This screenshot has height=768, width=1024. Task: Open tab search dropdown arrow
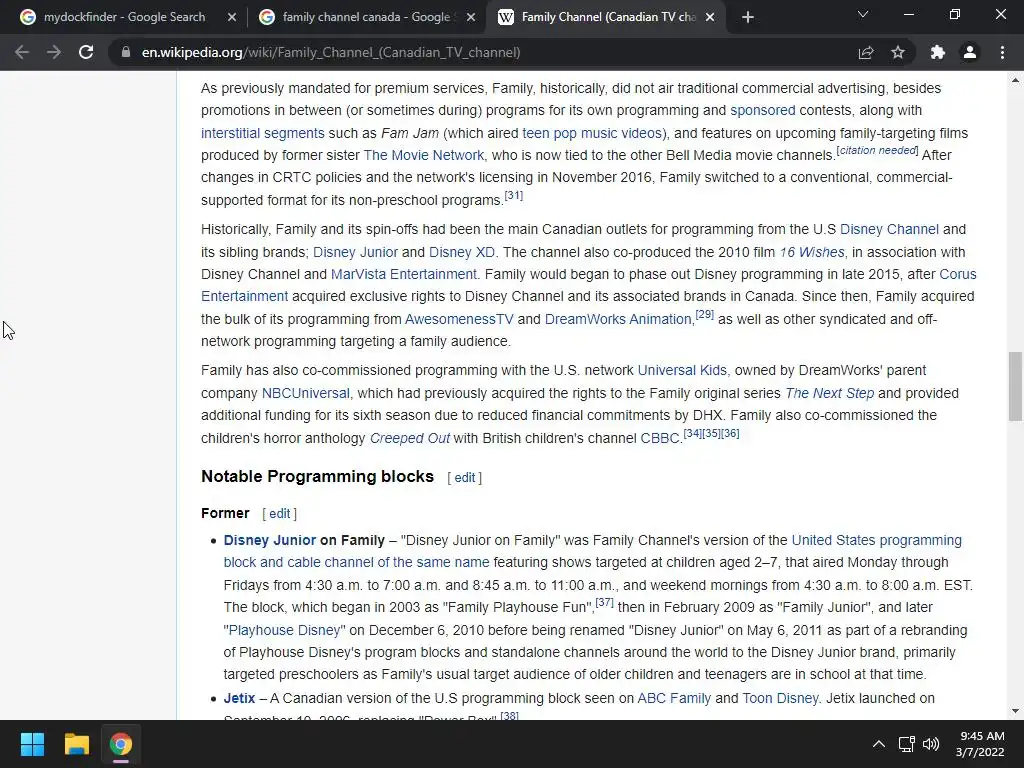coord(863,14)
